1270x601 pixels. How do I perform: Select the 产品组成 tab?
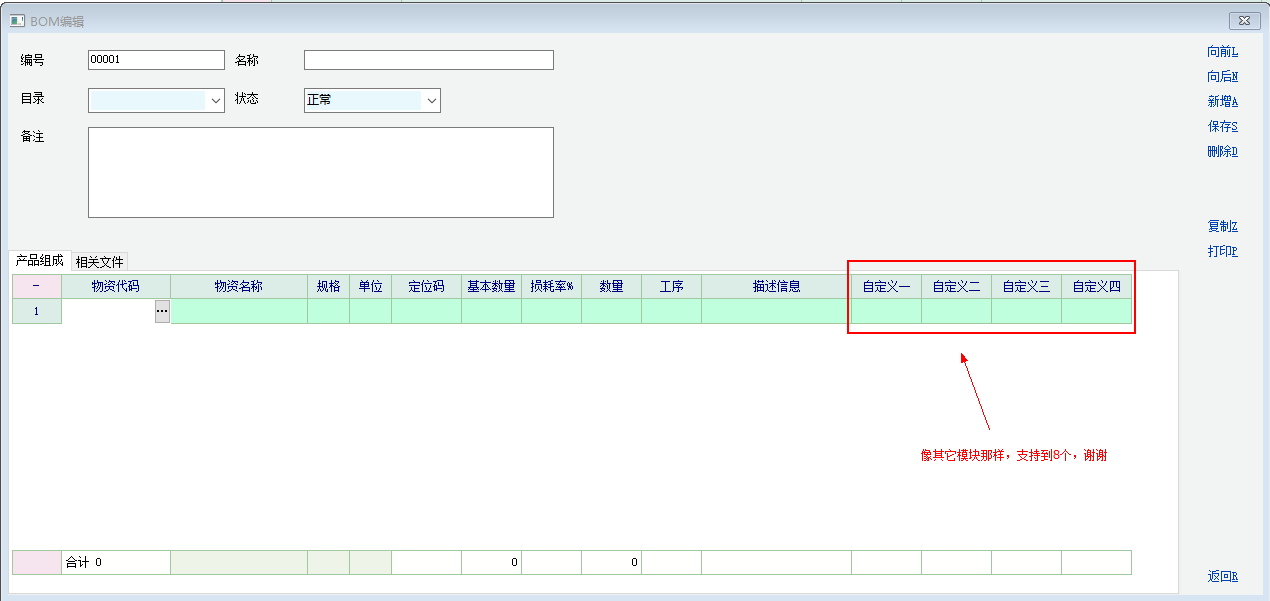[39, 260]
